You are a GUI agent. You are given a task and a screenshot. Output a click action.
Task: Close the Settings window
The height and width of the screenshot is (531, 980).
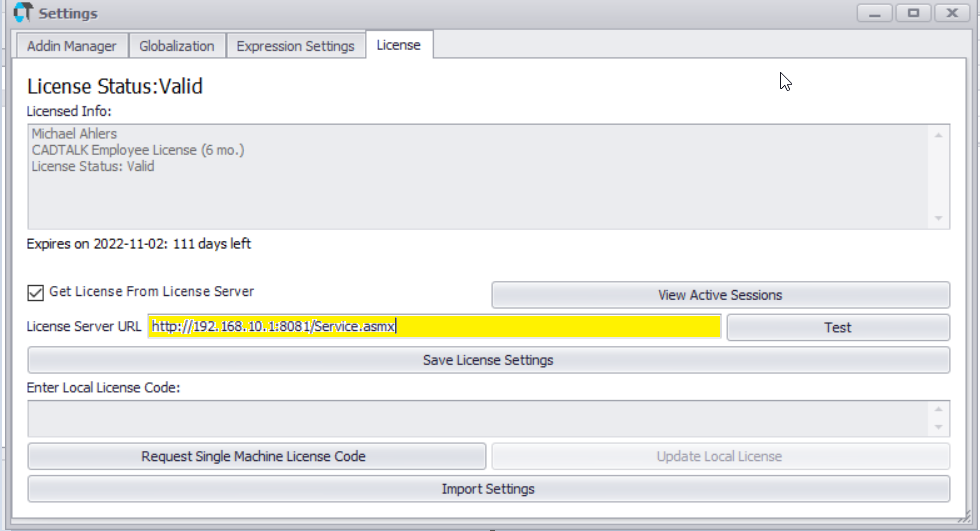point(952,13)
